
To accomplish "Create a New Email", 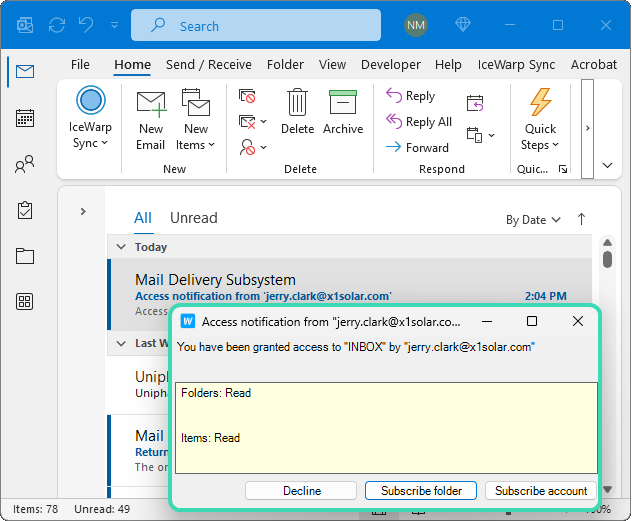I will pos(151,119).
